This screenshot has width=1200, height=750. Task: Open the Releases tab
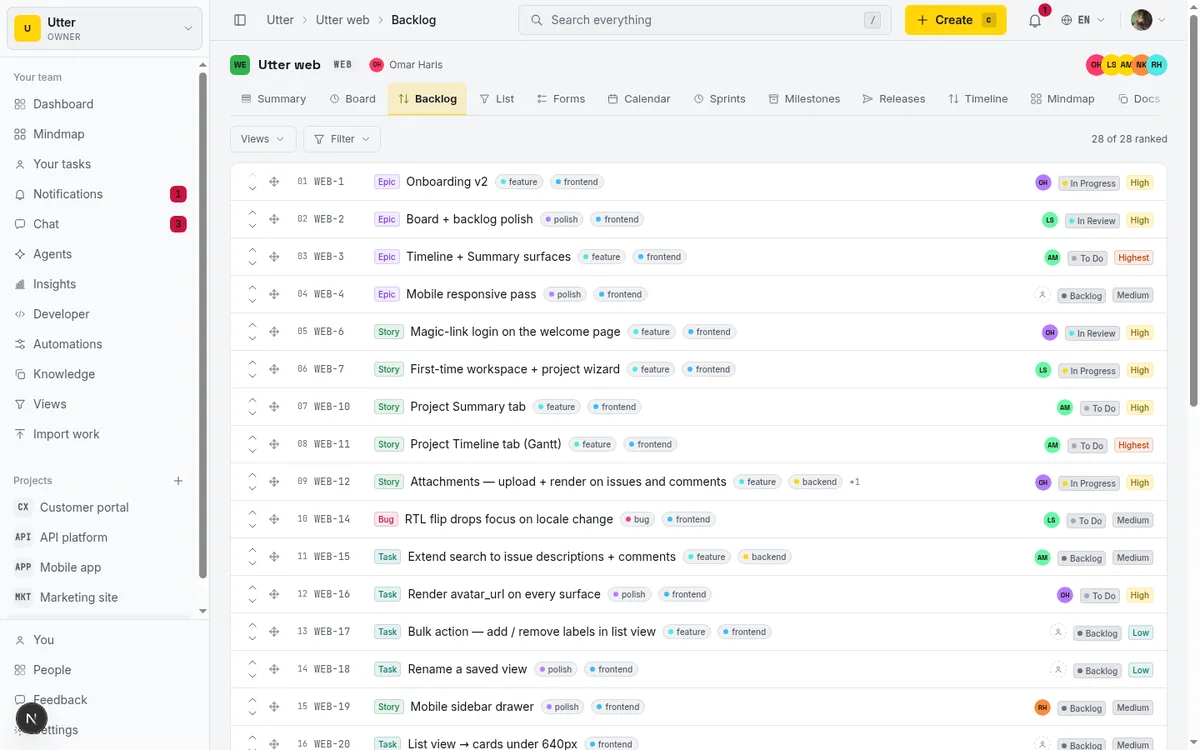tap(894, 99)
